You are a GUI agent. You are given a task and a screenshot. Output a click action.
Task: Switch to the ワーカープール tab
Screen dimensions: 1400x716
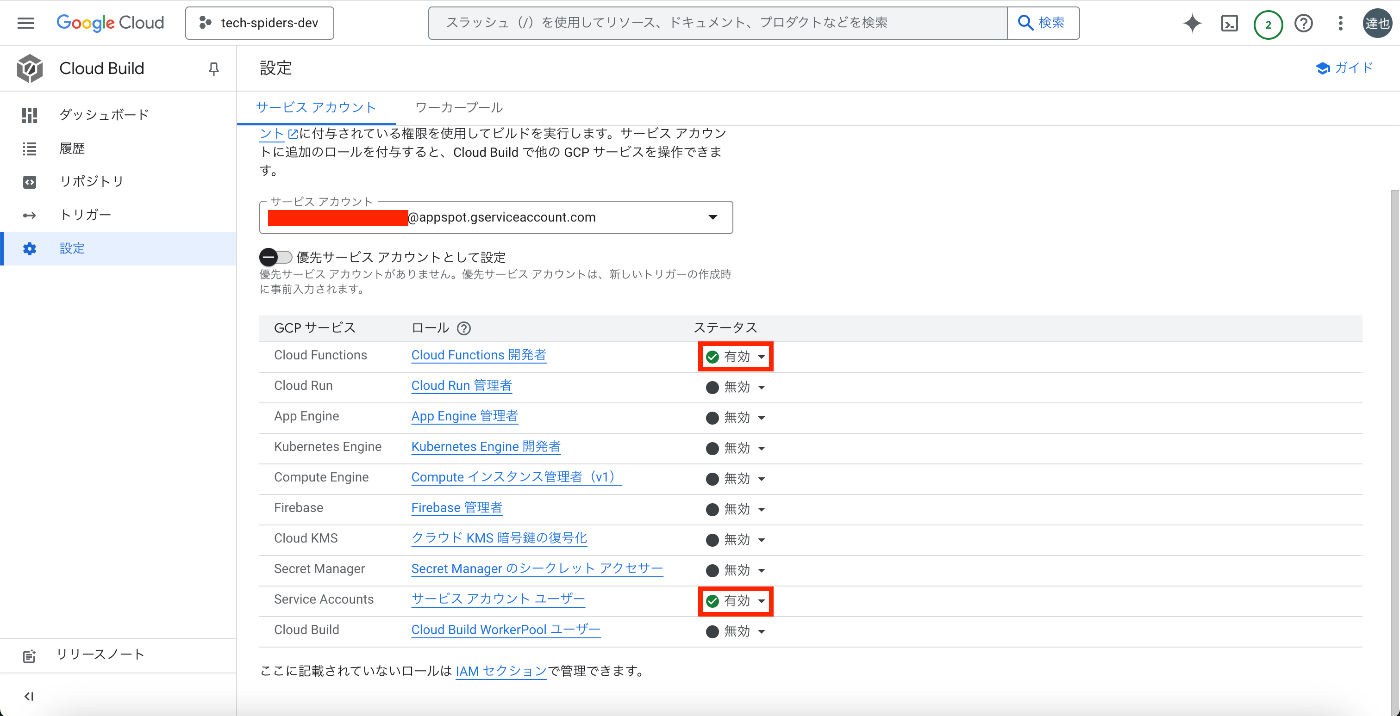click(x=459, y=107)
